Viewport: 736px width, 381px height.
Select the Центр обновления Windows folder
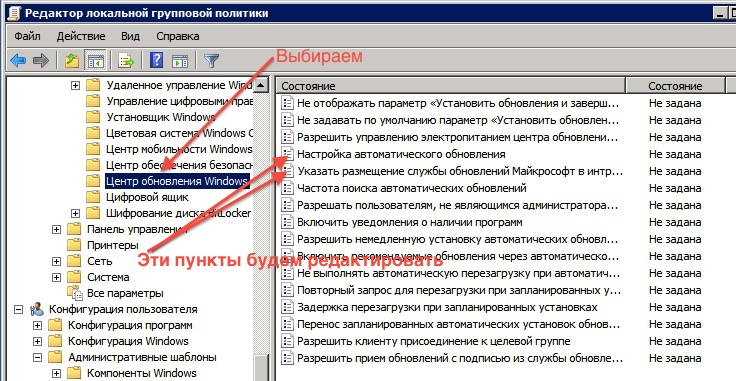(176, 181)
